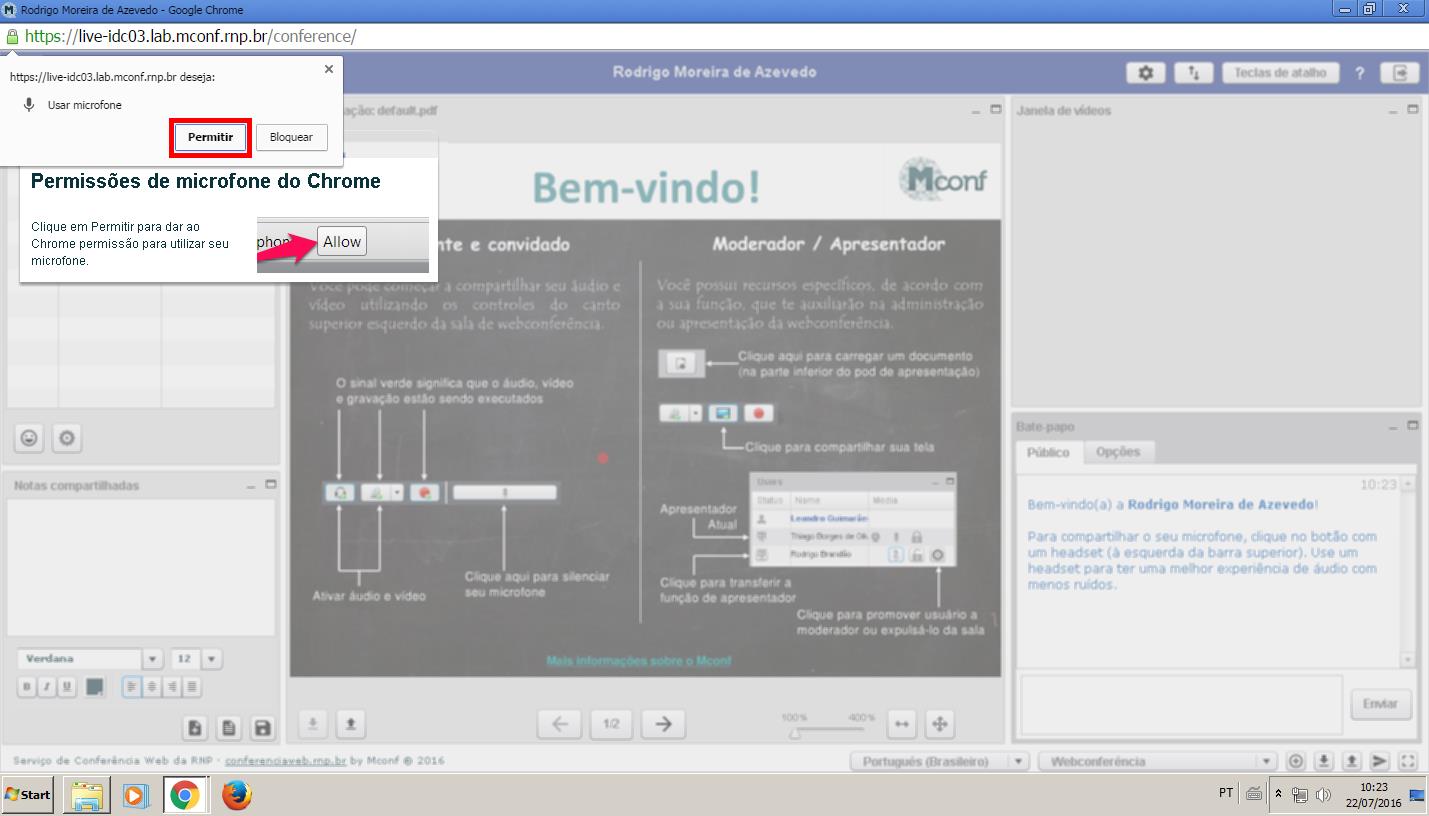Click Permitir to allow the microphone
This screenshot has width=1429, height=816.
click(210, 137)
